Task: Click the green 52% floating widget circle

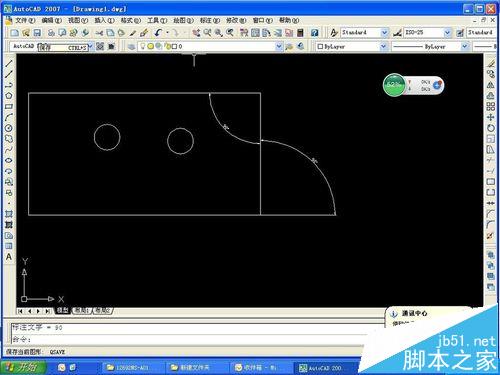Action: point(395,85)
